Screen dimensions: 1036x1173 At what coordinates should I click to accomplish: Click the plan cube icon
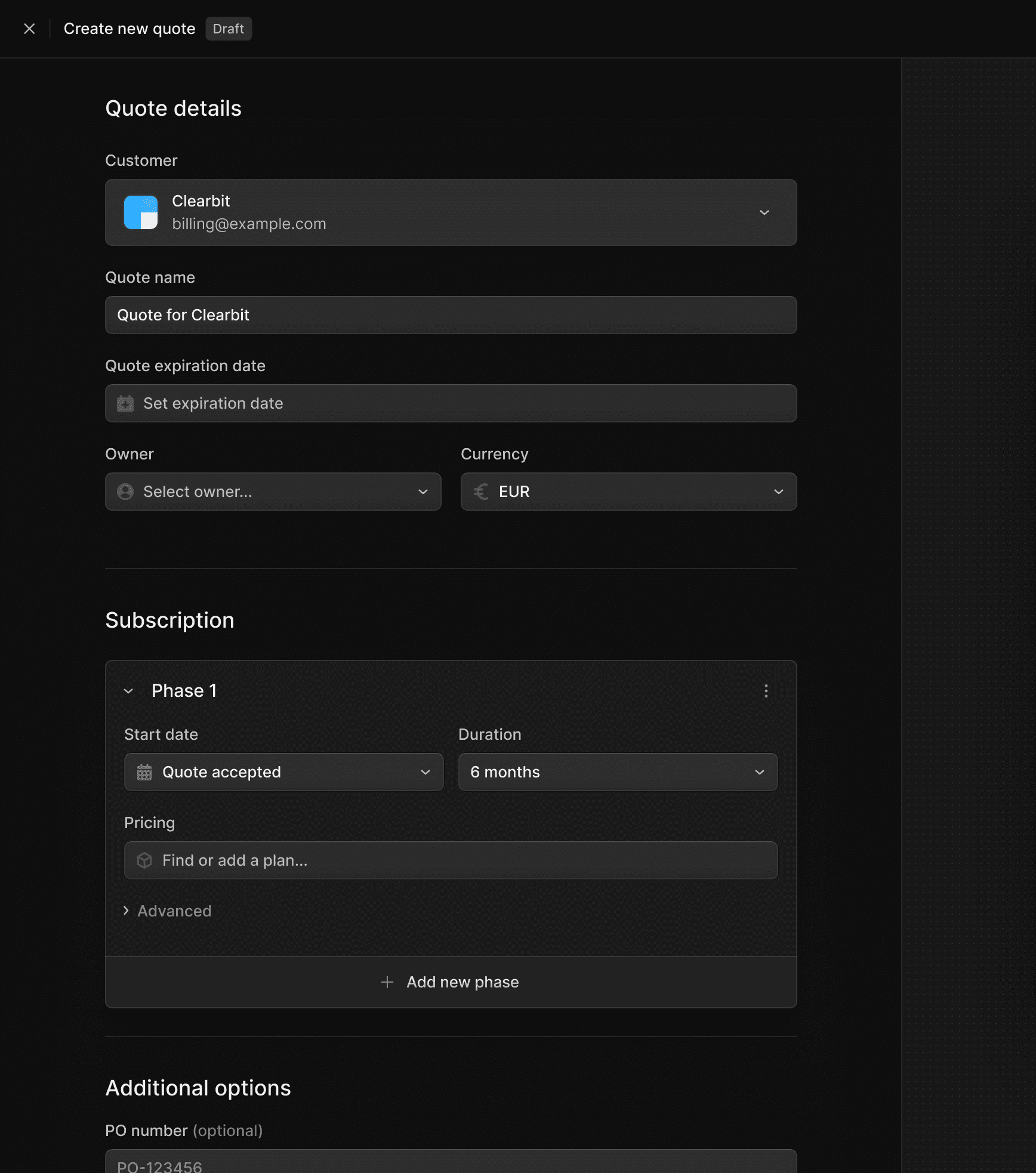point(144,860)
